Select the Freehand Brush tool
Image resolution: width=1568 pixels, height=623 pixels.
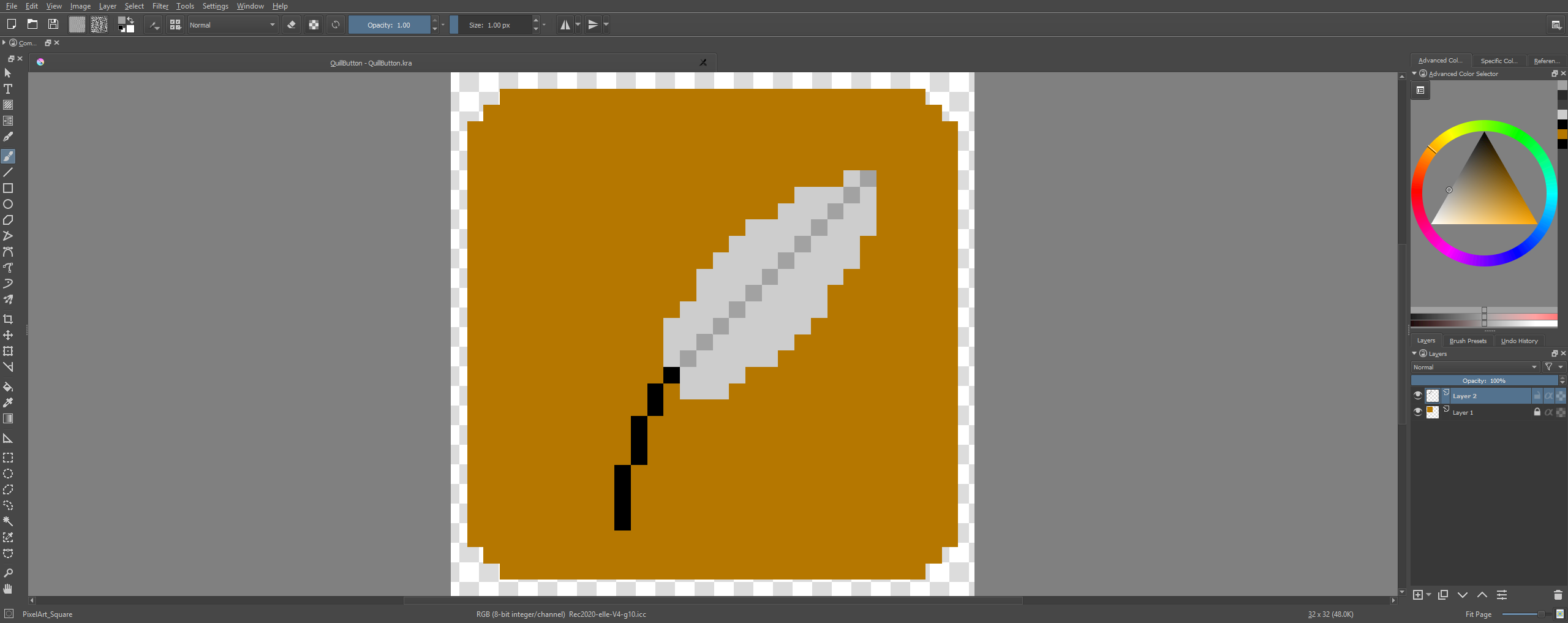[x=8, y=156]
